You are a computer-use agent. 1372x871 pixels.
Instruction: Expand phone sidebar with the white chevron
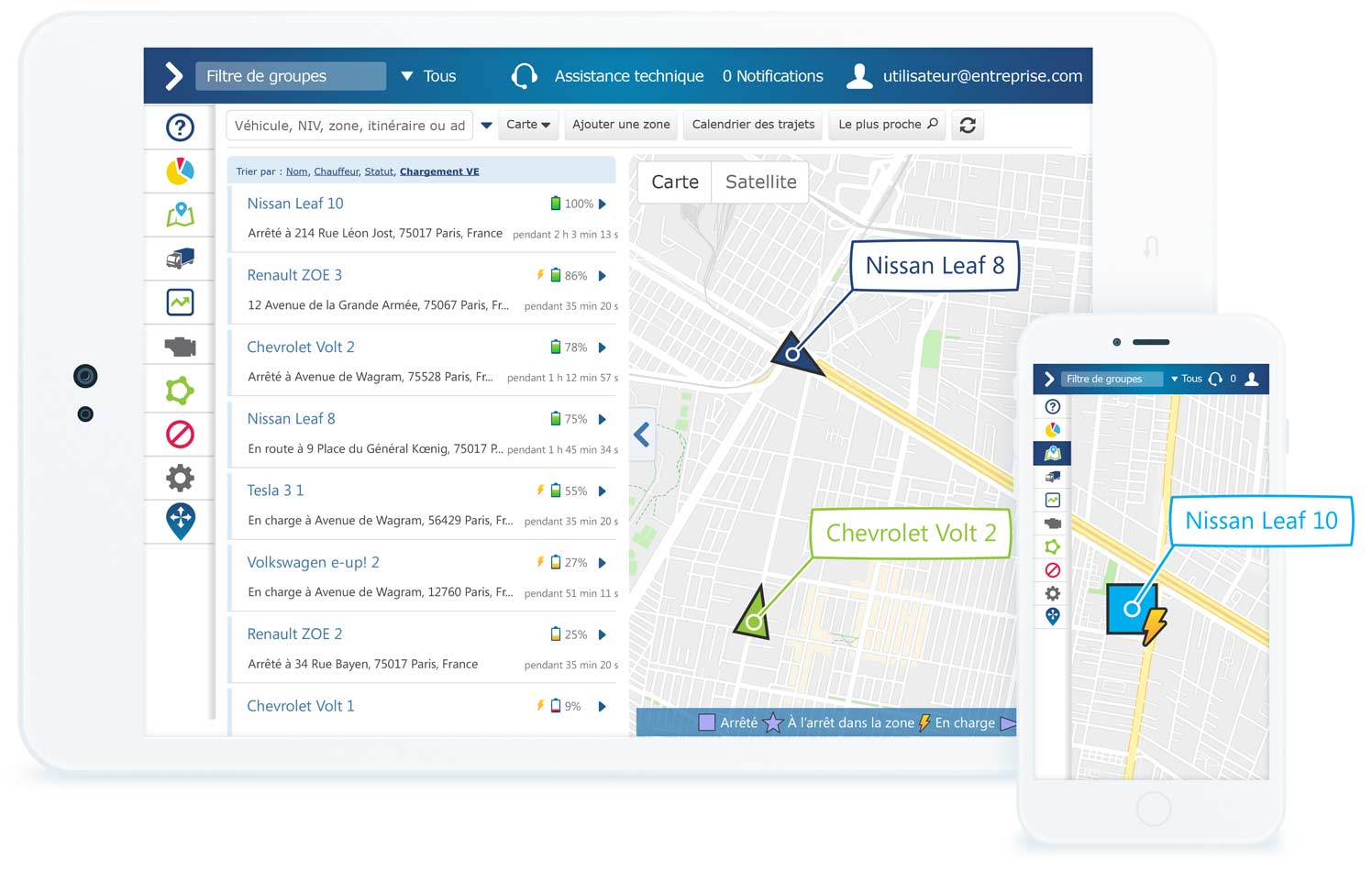click(1049, 379)
